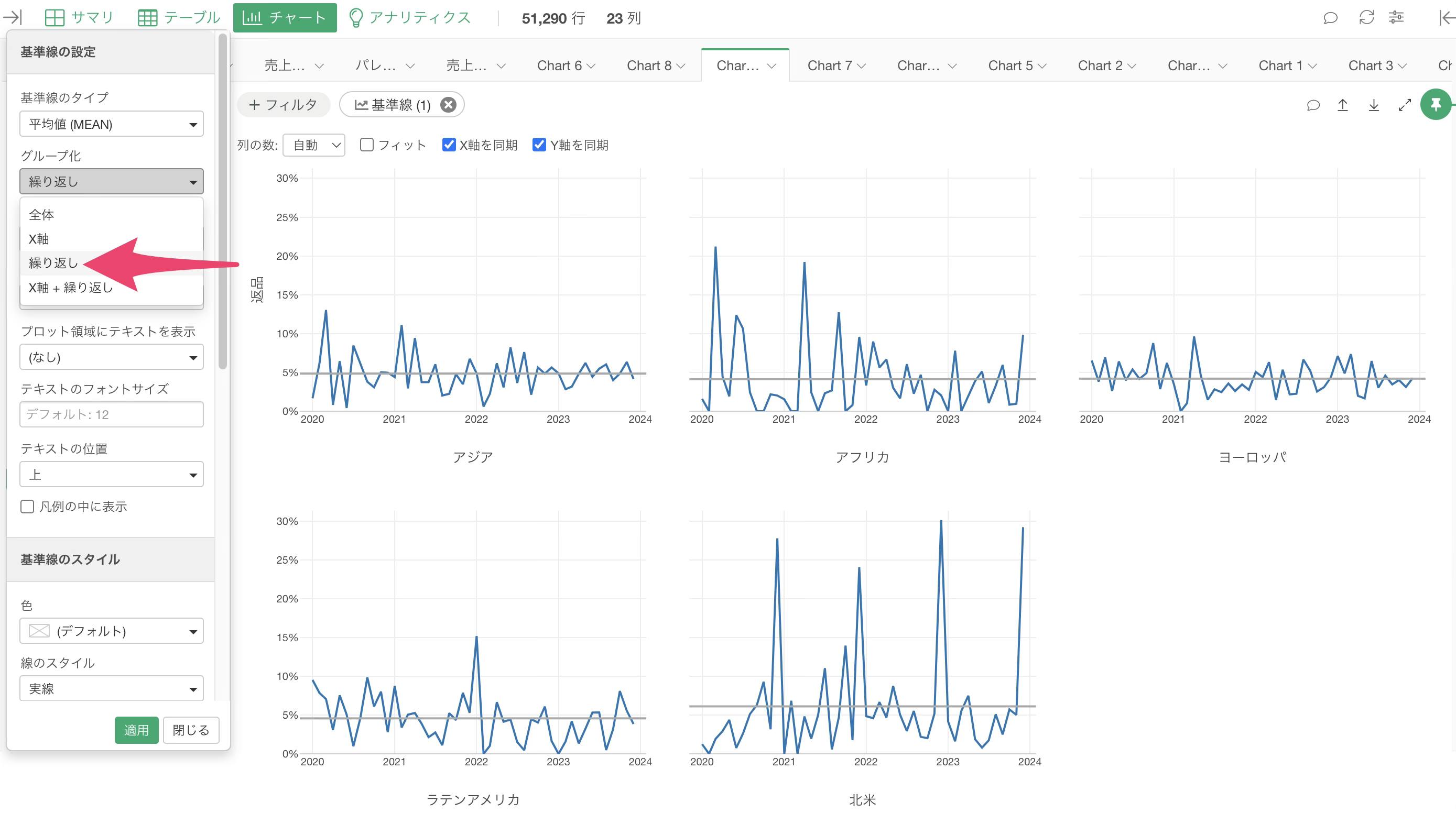
Task: Click the + フィルタ button
Action: pyautogui.click(x=283, y=105)
